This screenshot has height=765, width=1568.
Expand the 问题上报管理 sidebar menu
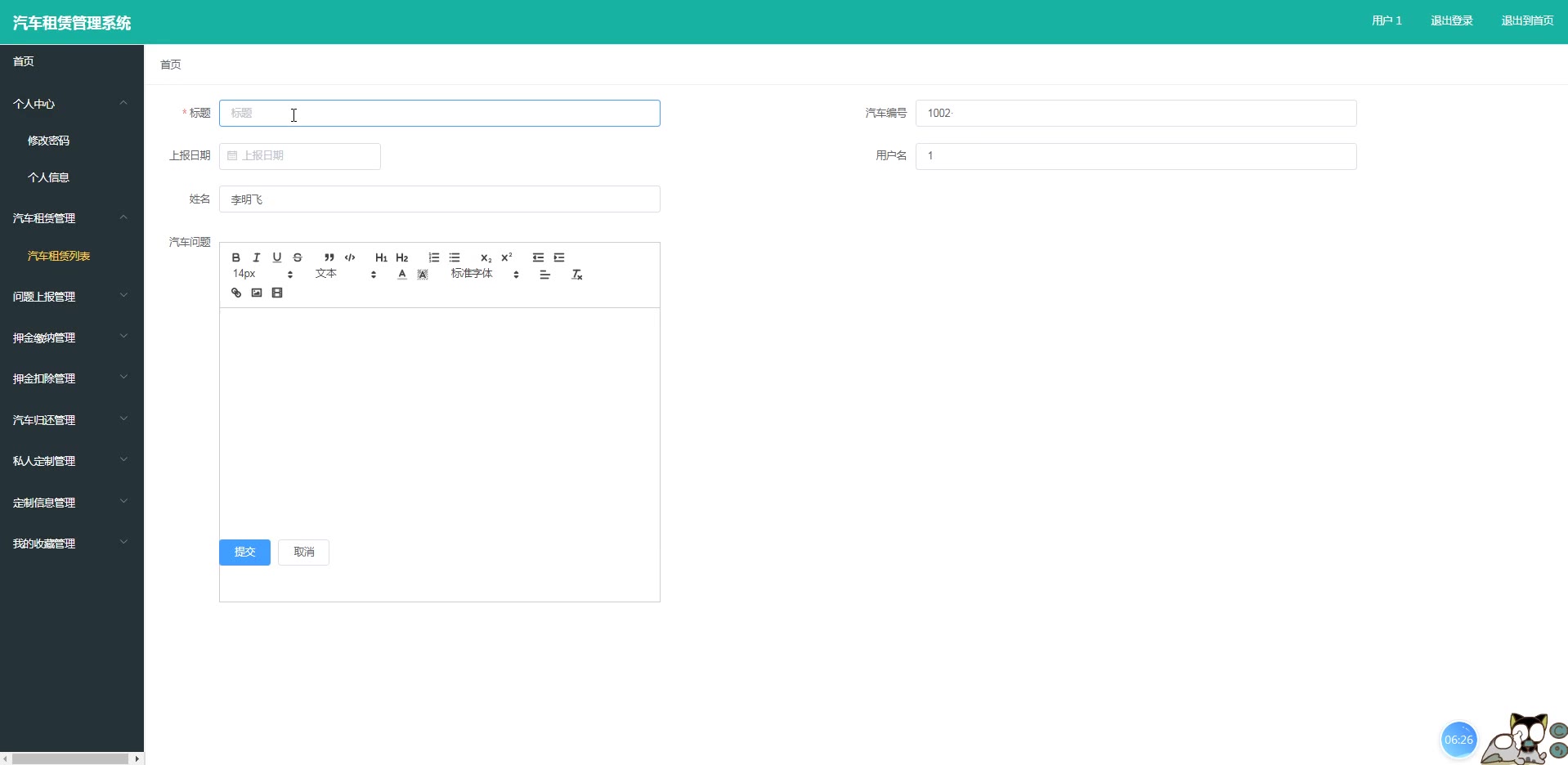click(72, 296)
